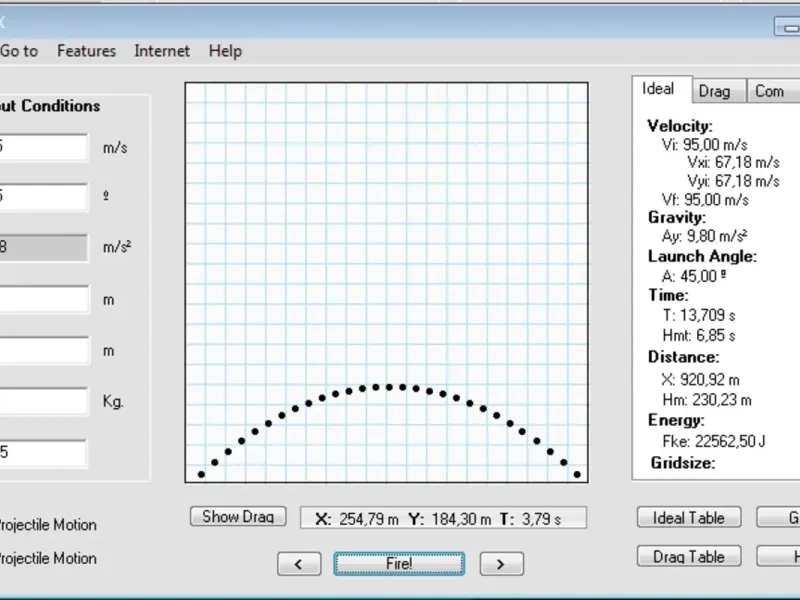Open the Help menu
The image size is (800, 600).
(225, 51)
